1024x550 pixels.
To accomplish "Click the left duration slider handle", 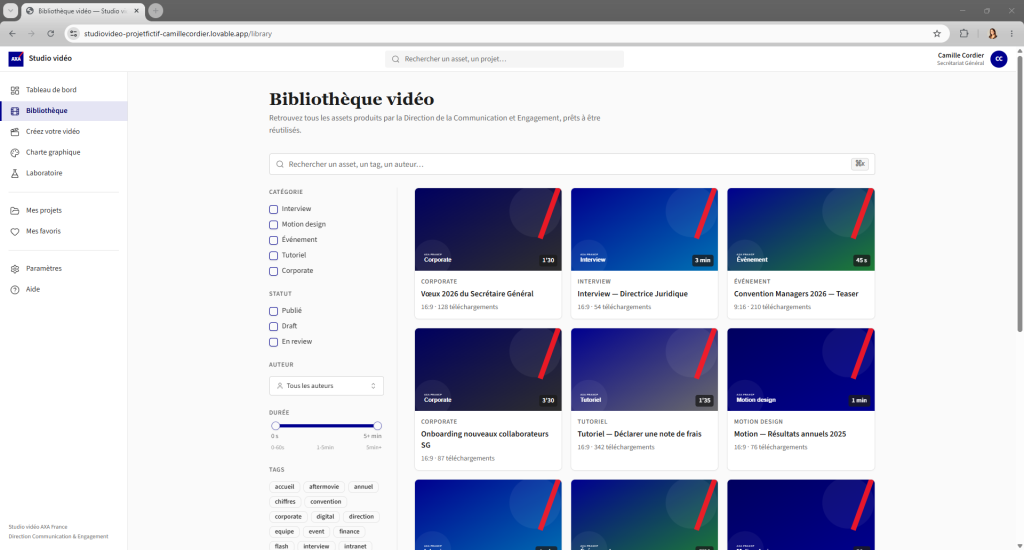I will point(275,426).
